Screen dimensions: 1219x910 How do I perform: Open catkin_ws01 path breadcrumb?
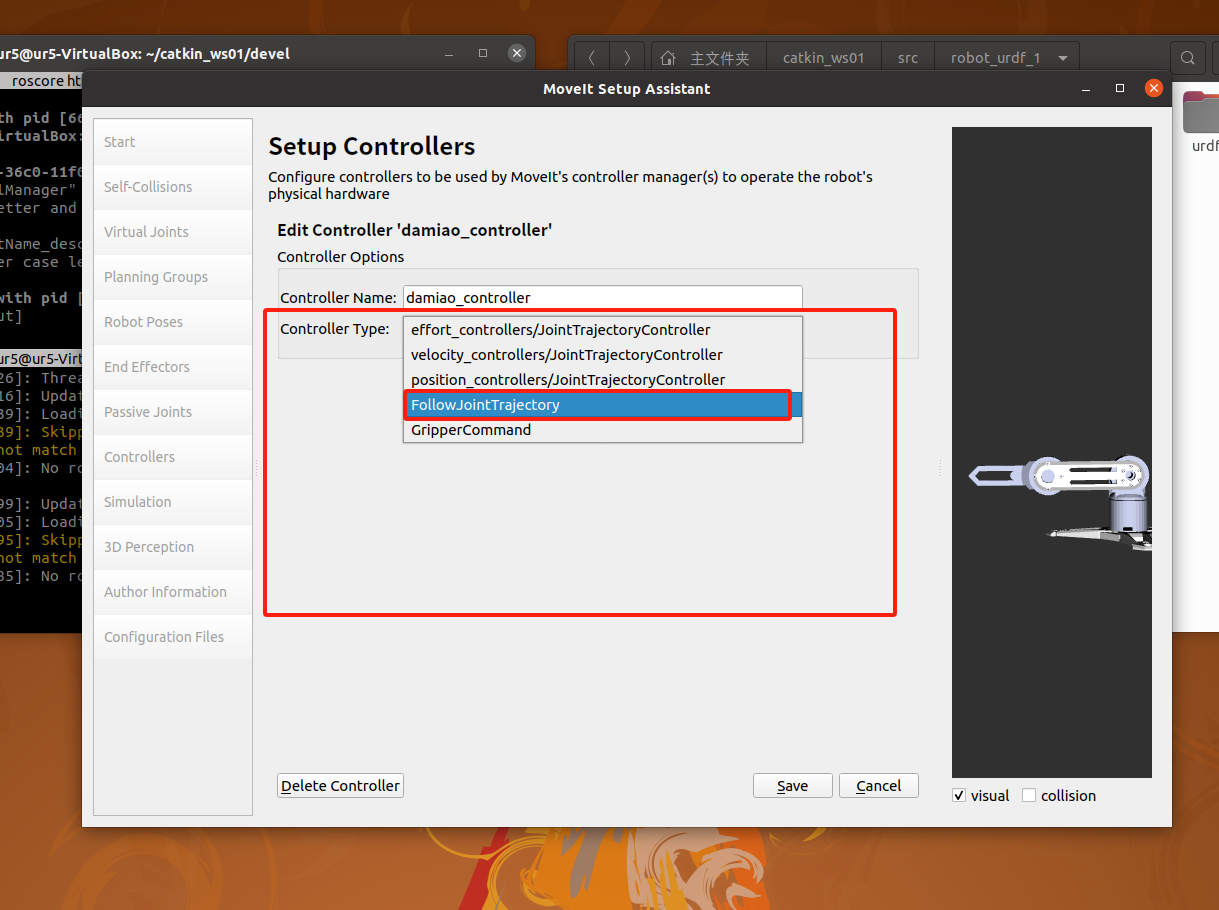[823, 58]
